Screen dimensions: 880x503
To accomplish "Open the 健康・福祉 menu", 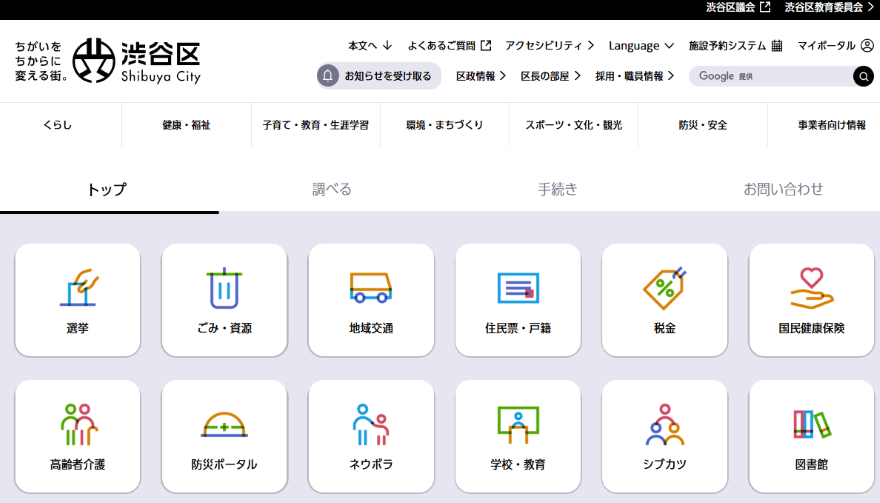I will [186, 125].
